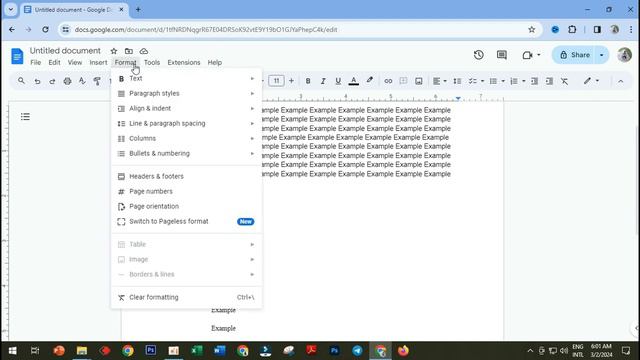Open the editing mode pencil dropdown
The width and height of the screenshot is (640, 360).
(x=591, y=81)
